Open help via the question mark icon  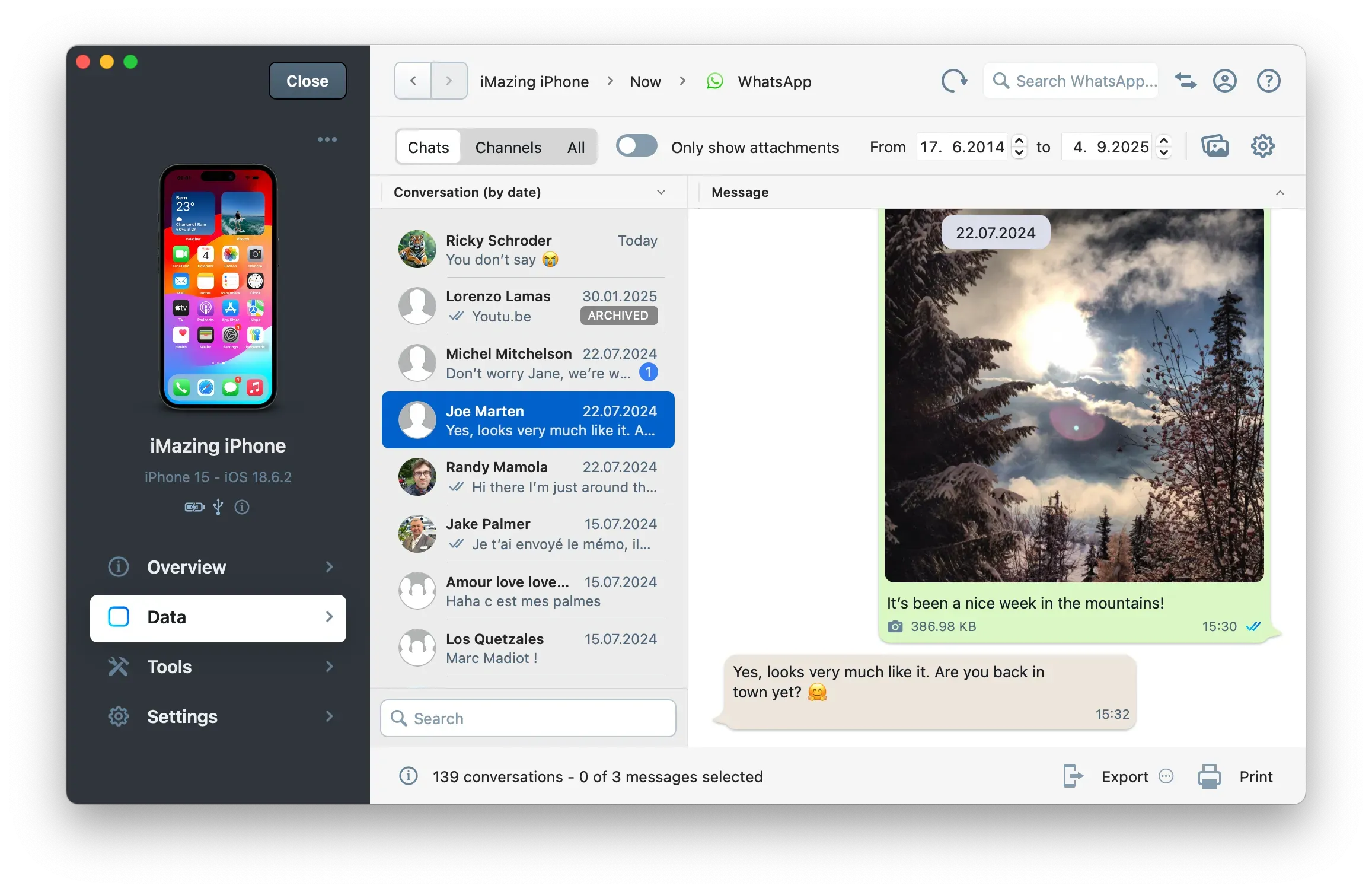coord(1268,81)
